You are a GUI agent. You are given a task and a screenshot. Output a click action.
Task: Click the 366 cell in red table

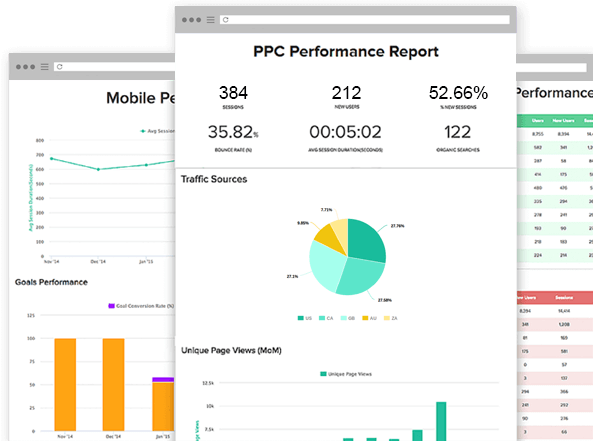(564, 392)
